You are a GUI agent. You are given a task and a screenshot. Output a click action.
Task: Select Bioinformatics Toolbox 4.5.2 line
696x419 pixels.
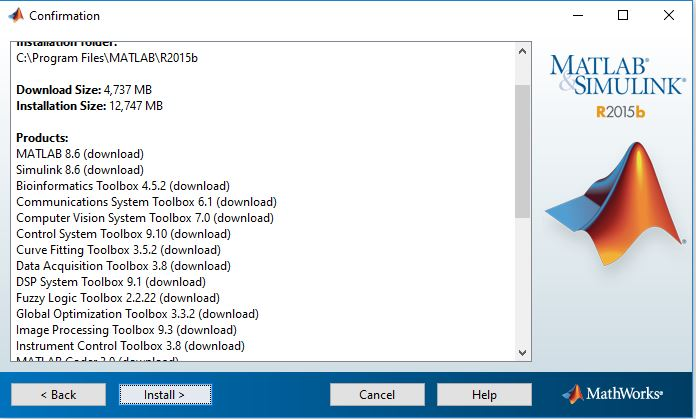click(123, 186)
